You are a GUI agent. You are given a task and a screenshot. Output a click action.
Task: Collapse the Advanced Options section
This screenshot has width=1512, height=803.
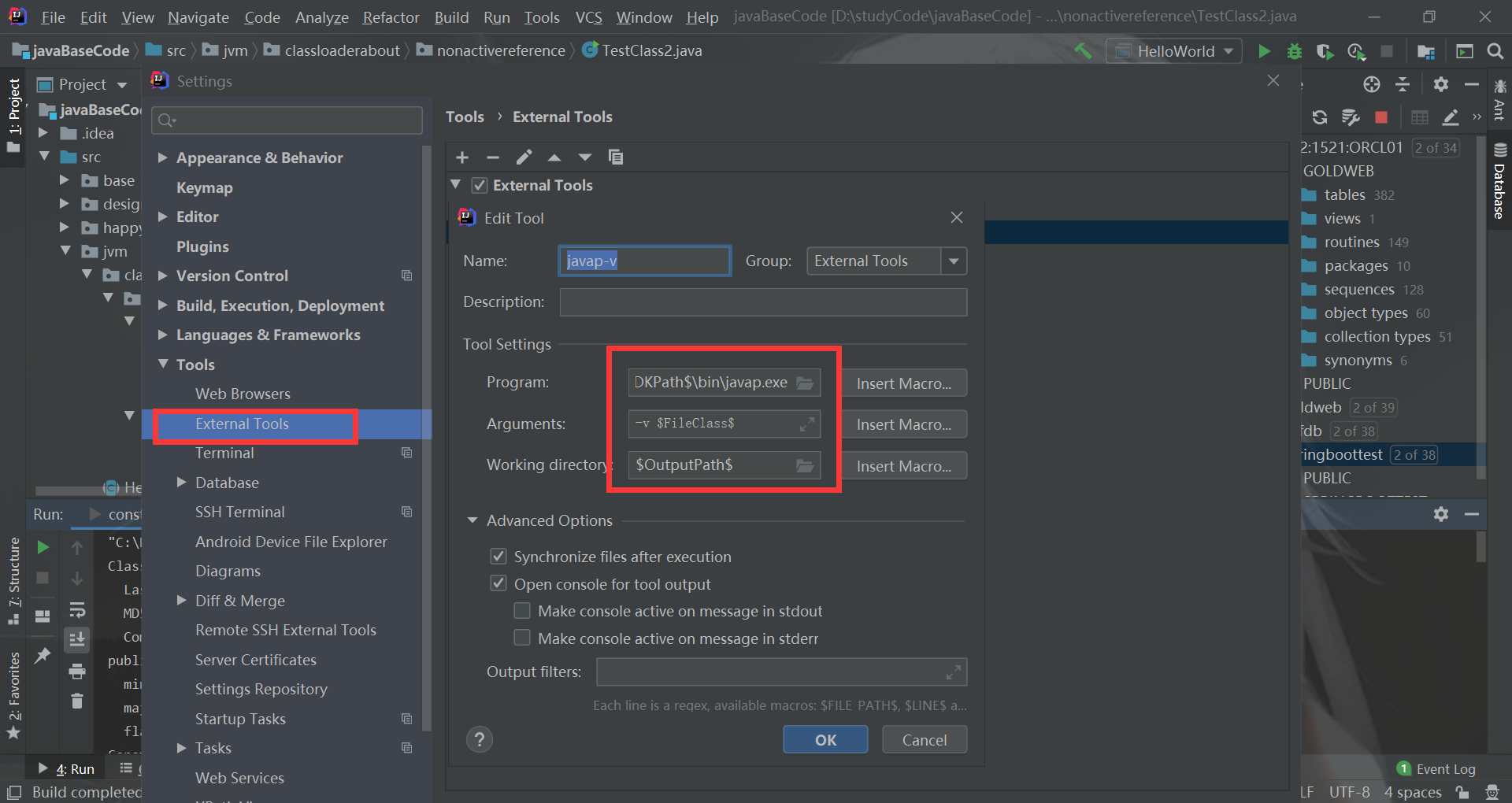[472, 520]
